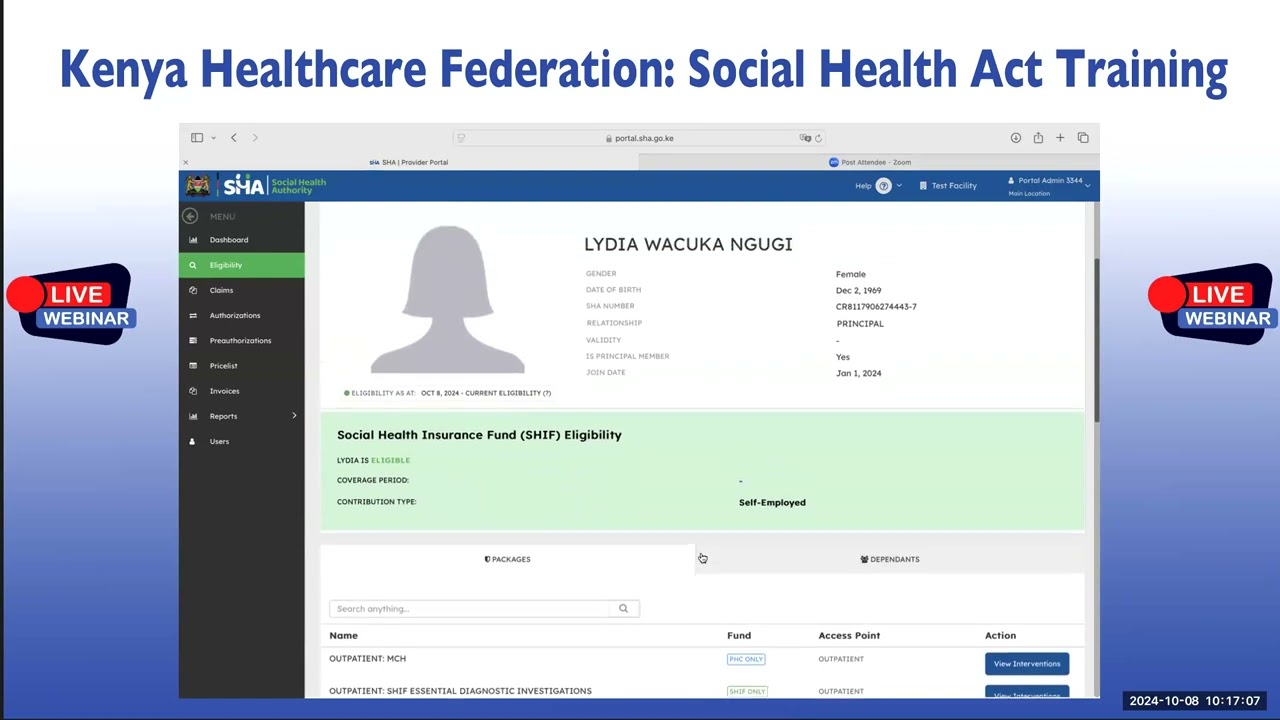The width and height of the screenshot is (1280, 720).
Task: Open browser downloads icon
Action: coord(1015,138)
